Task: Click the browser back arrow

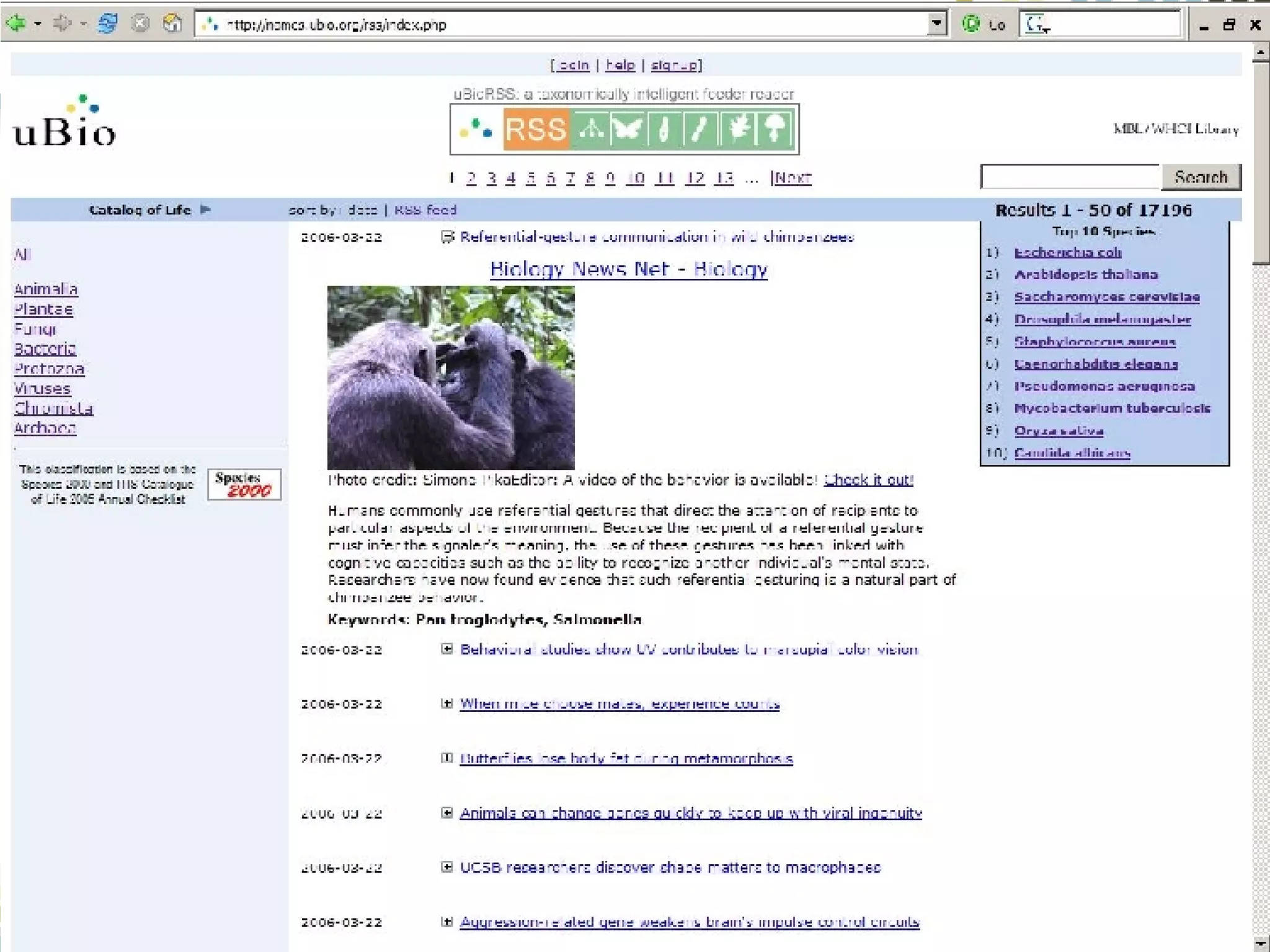Action: coord(16,24)
